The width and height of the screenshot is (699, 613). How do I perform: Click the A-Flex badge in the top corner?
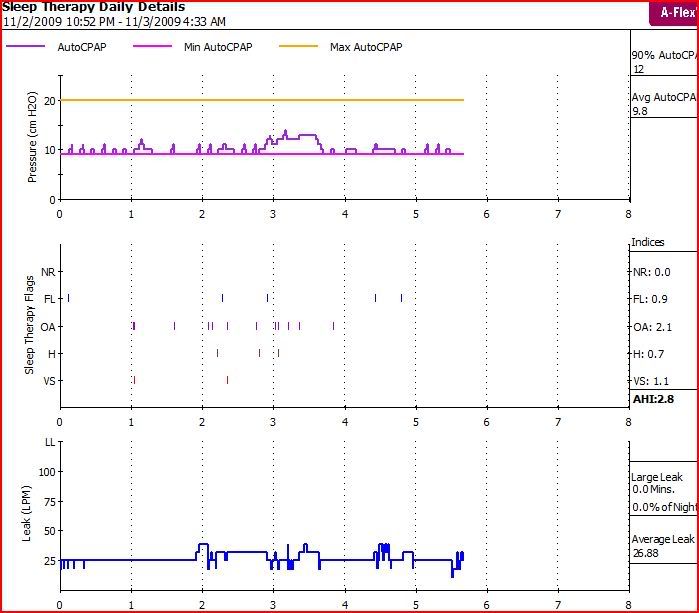coord(673,13)
